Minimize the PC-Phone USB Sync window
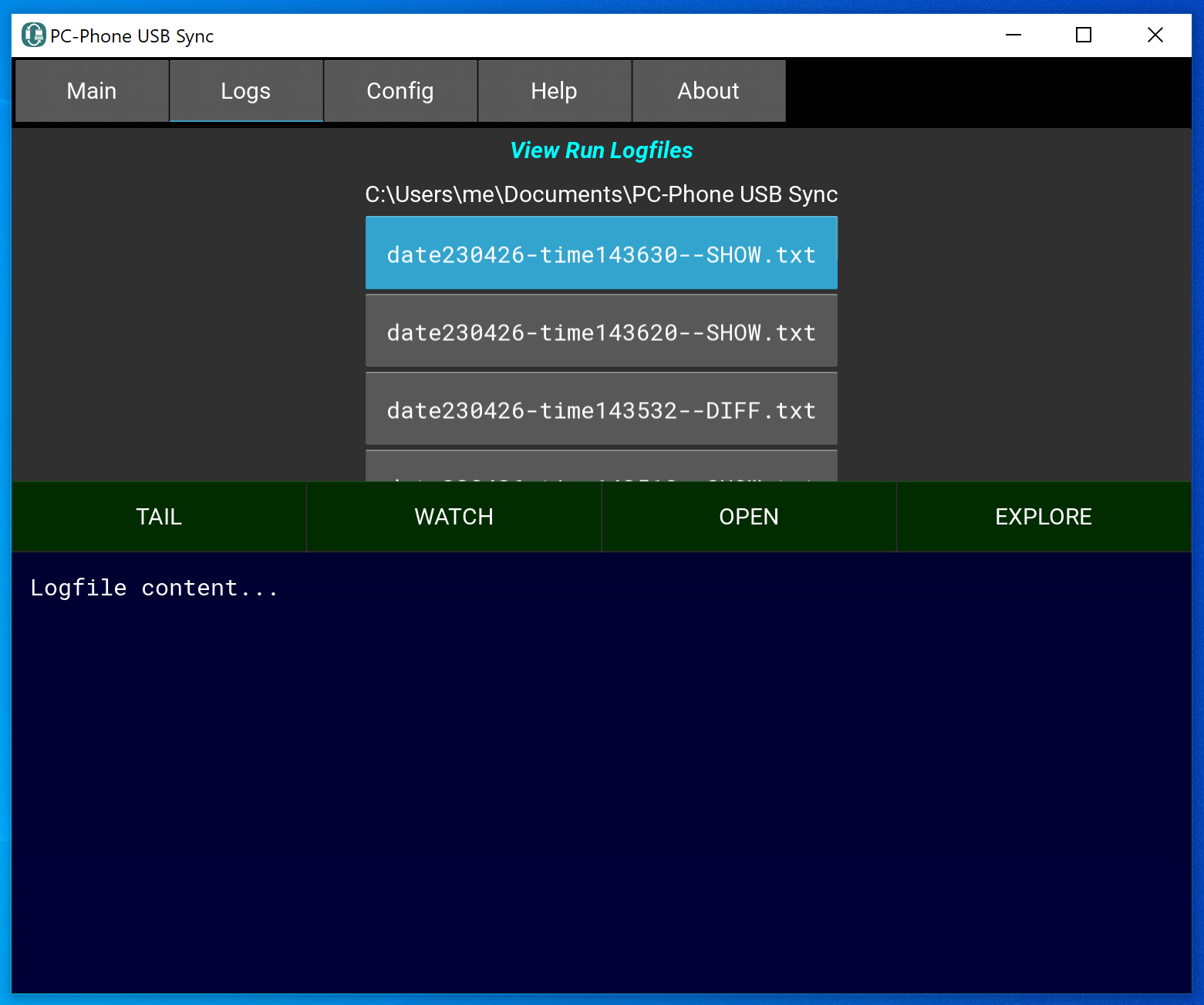Screen dimensions: 1204x1005 [x=1013, y=35]
